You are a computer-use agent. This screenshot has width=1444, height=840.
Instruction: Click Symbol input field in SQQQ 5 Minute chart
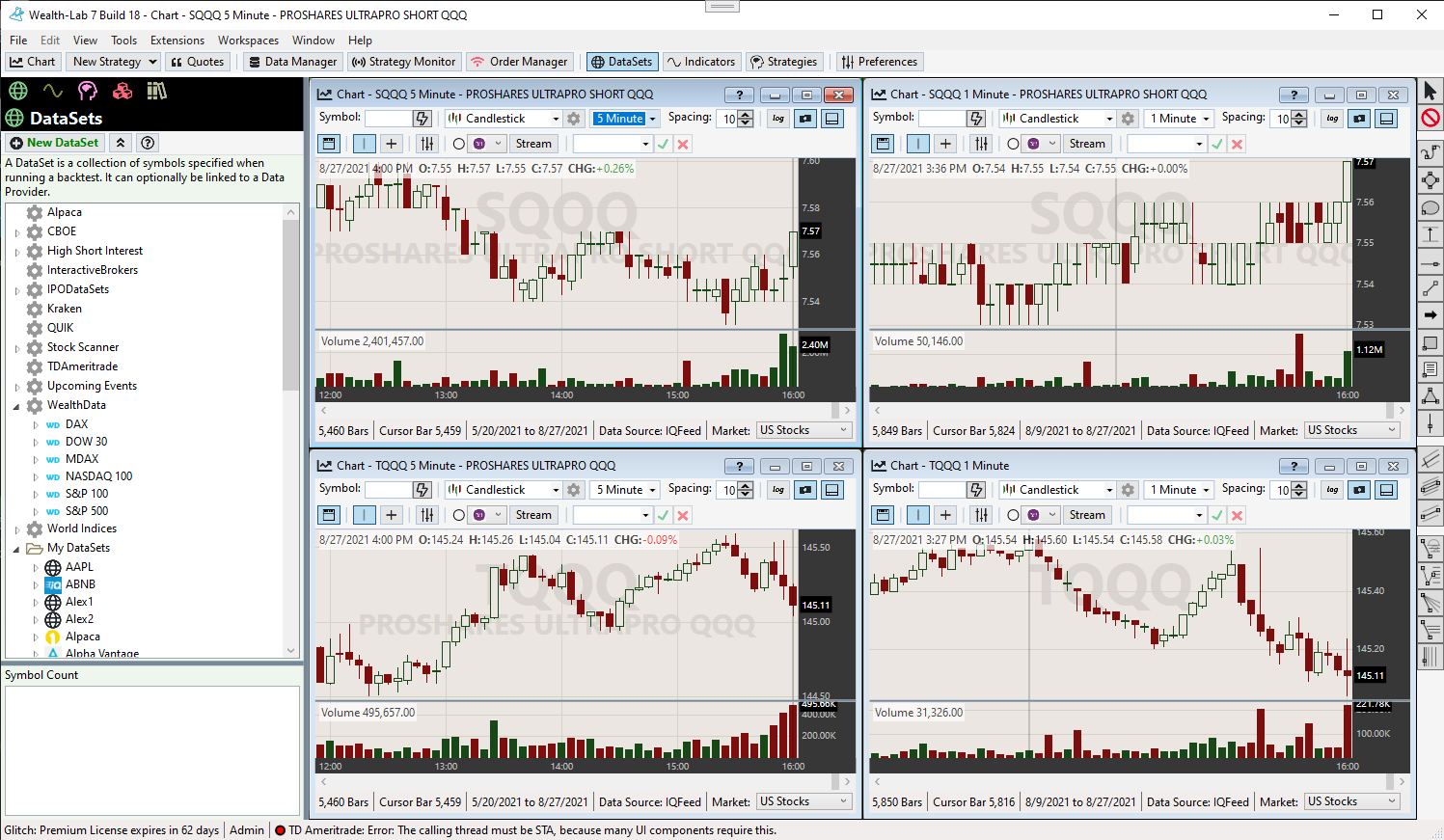coord(388,118)
